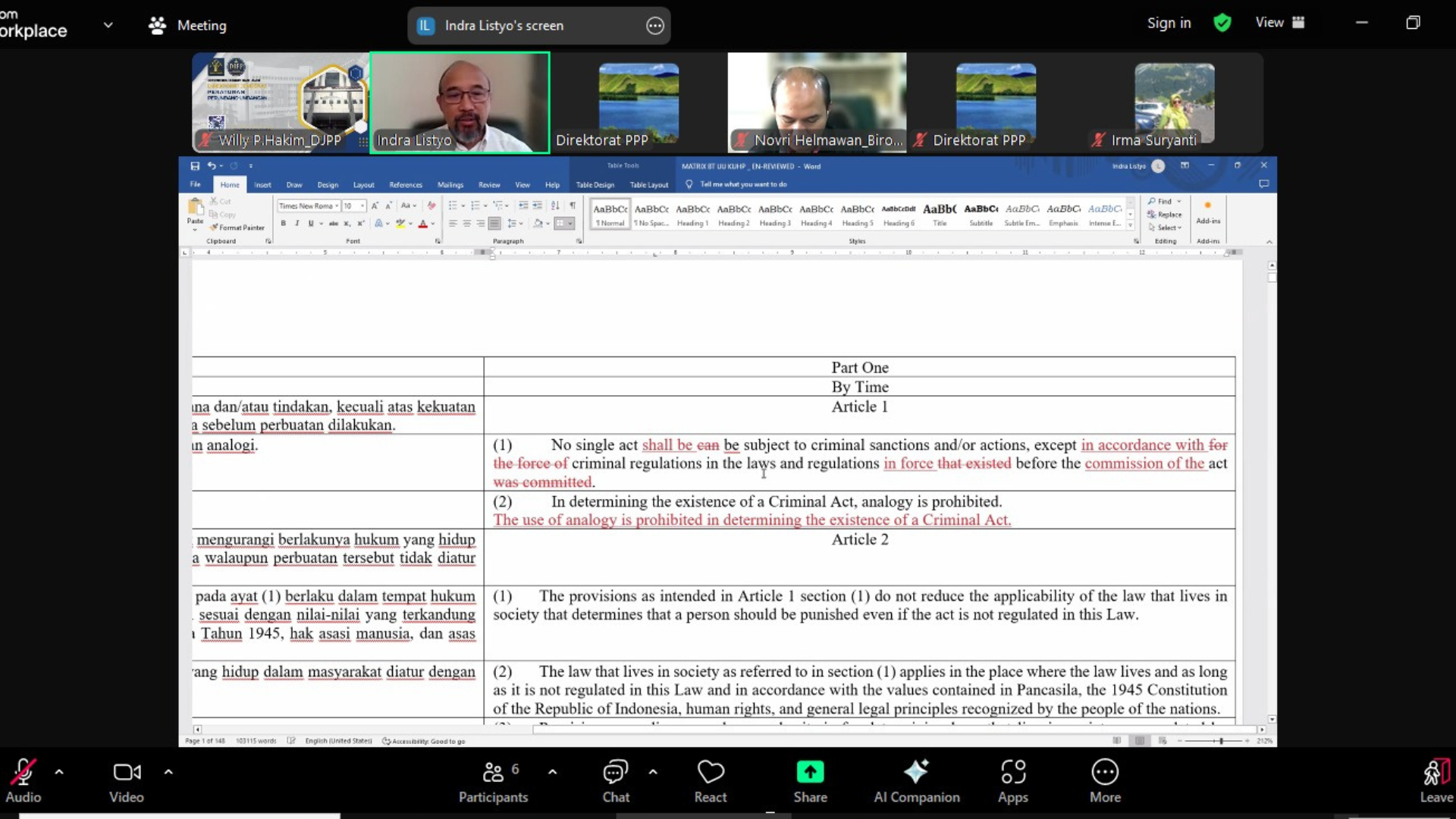Viewport: 1456px width, 819px height.
Task: Apply the Heading 1 style
Action: coord(692,214)
